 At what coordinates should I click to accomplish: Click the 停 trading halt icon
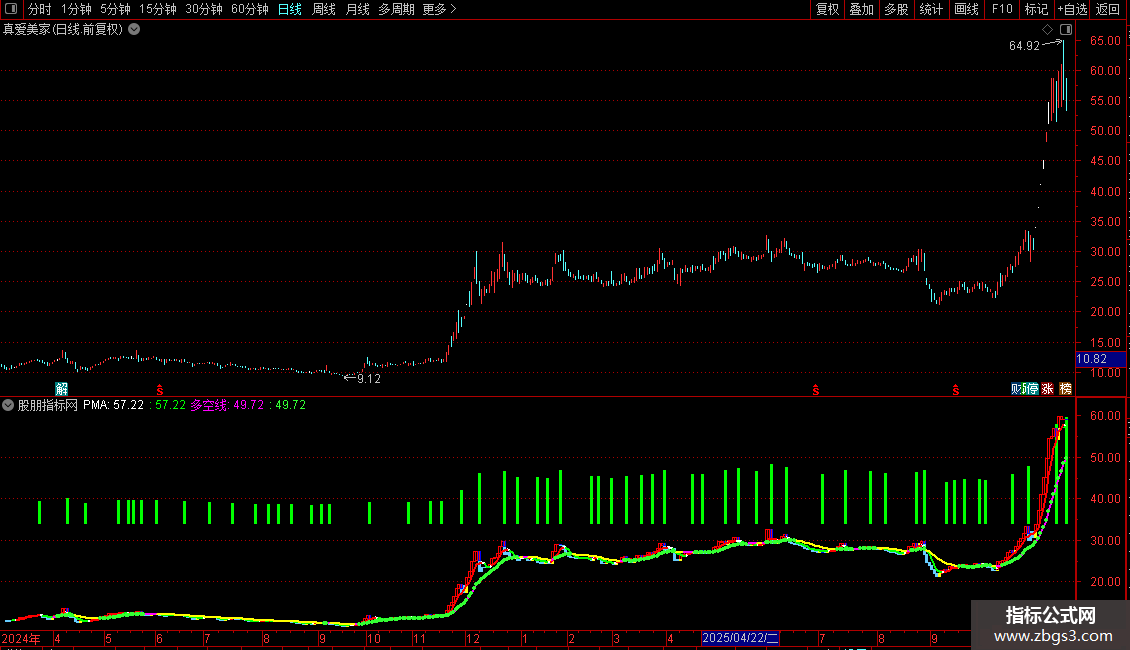1031,389
